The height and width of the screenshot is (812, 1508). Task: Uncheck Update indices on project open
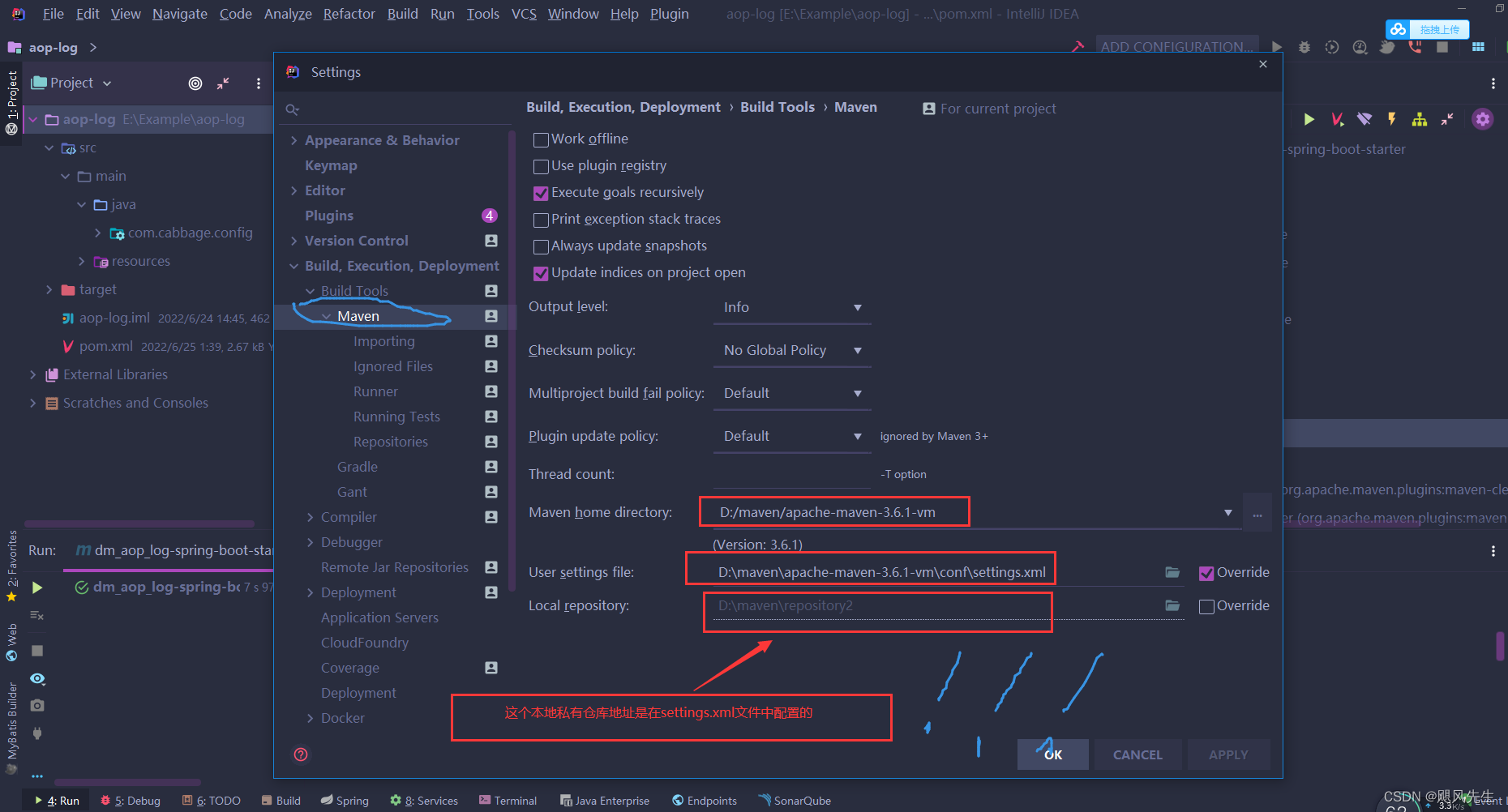541,273
